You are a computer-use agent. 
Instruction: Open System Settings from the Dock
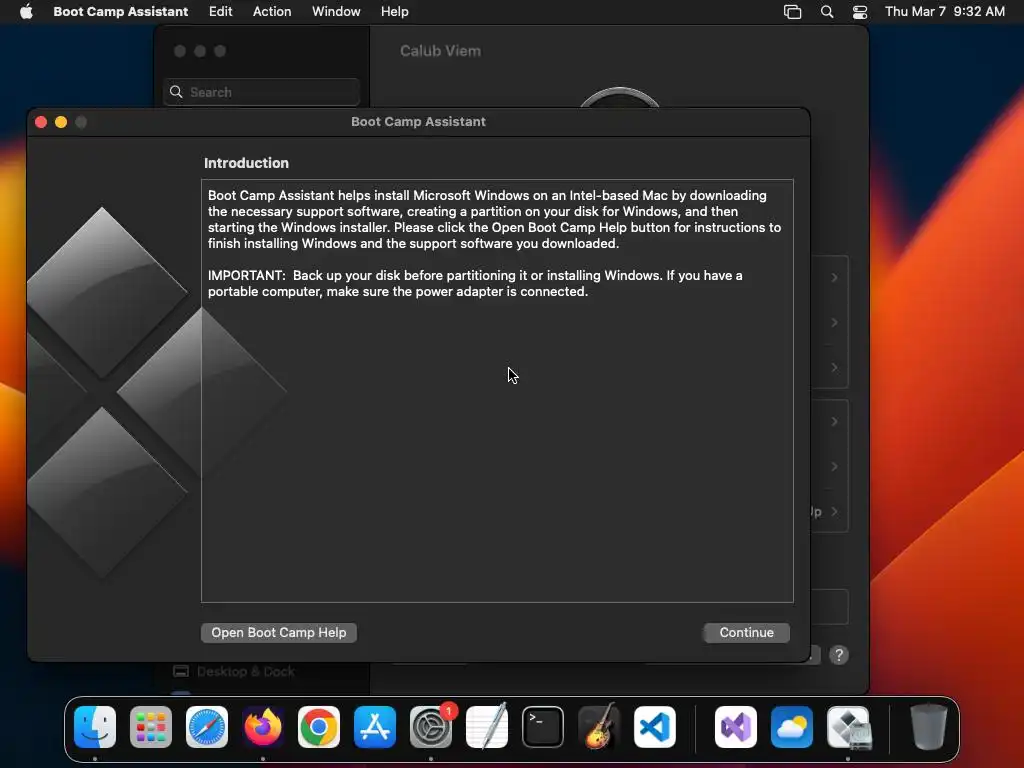(x=431, y=727)
